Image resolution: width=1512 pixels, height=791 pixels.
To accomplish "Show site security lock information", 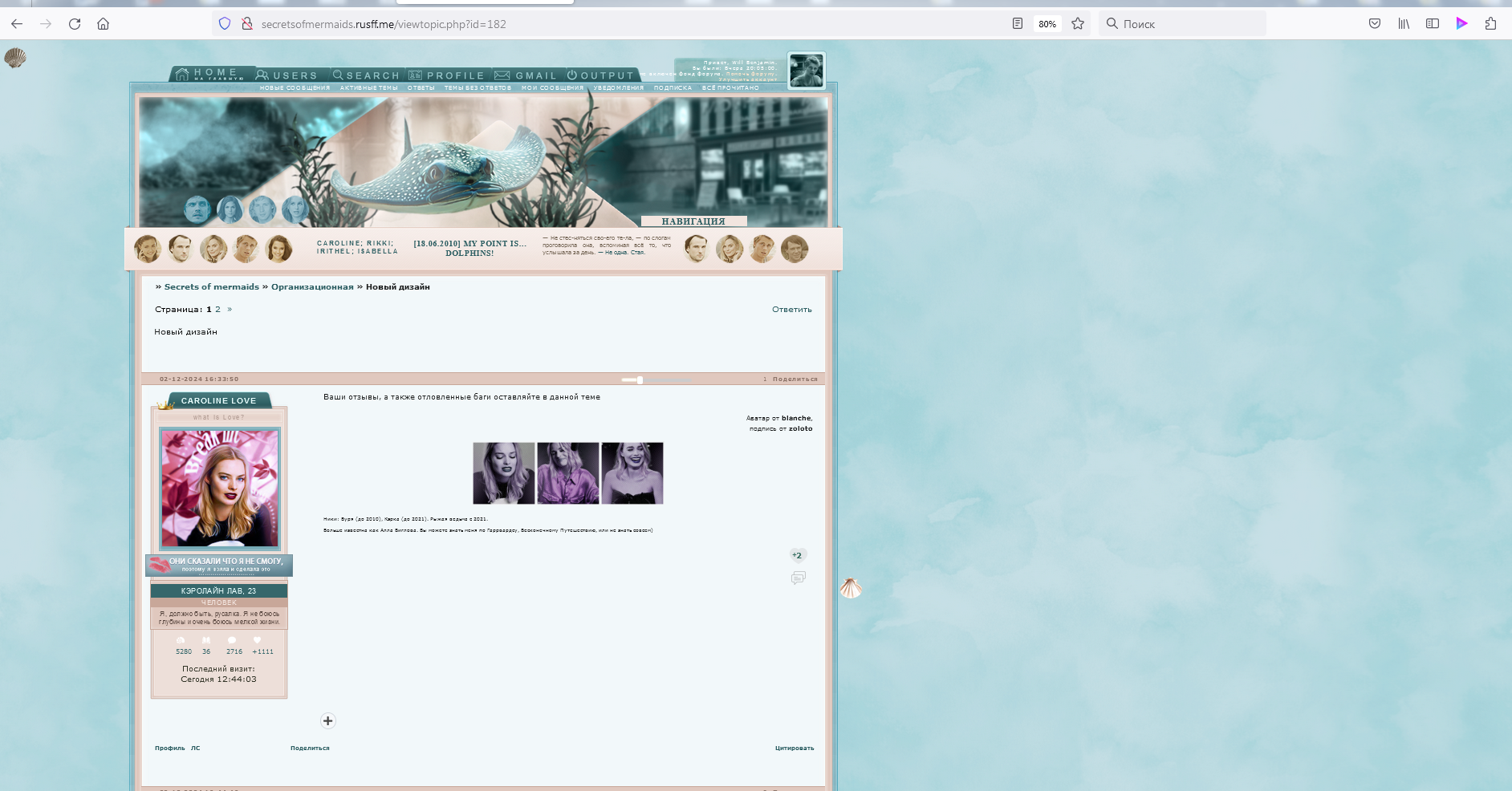I will [247, 24].
